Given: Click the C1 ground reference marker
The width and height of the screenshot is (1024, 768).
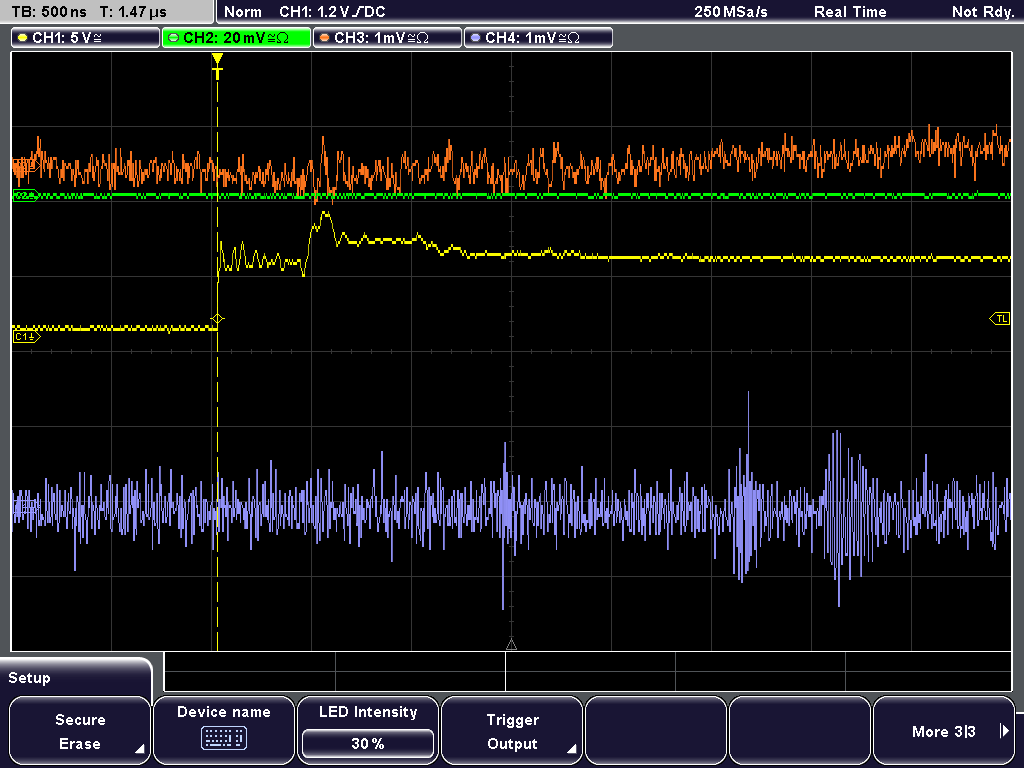Looking at the screenshot, I should click(26, 337).
